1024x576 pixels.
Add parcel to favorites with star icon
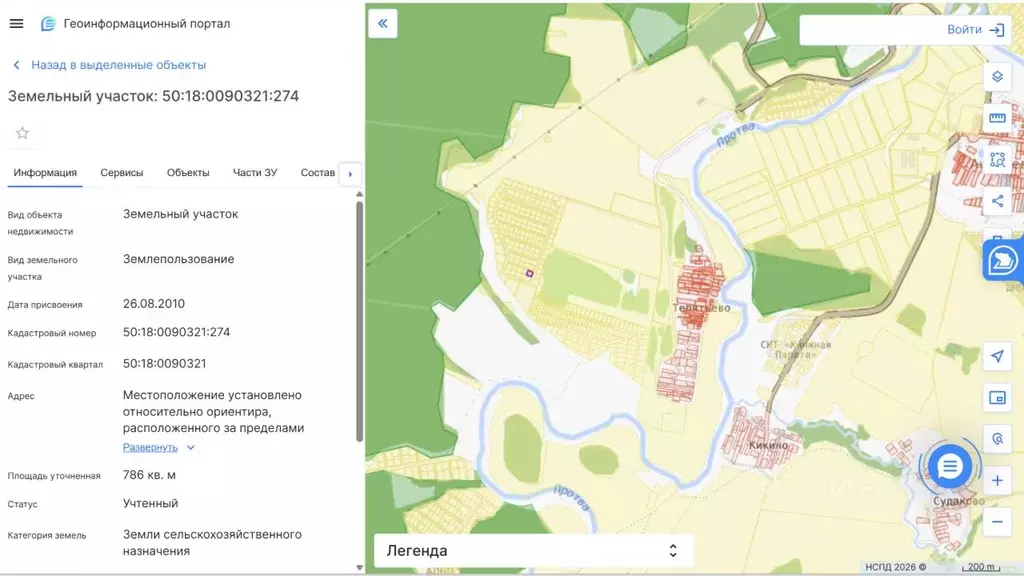coord(22,133)
